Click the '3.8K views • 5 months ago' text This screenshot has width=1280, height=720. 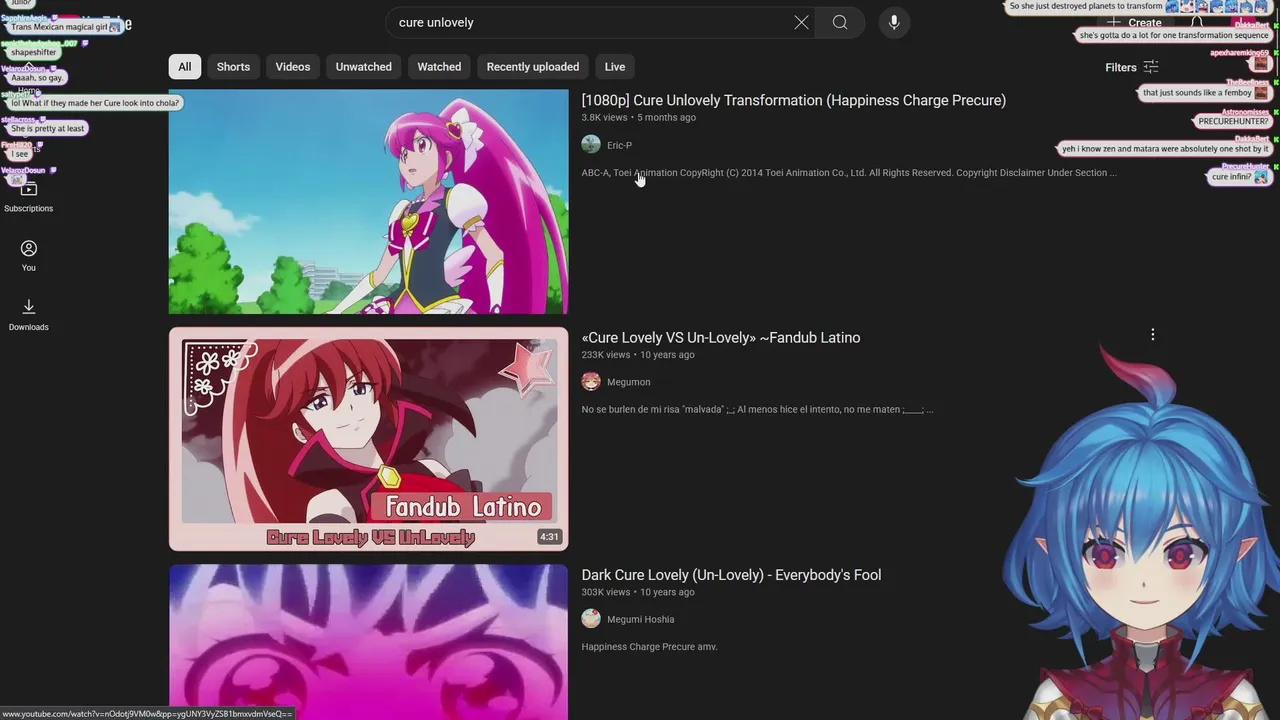638,118
